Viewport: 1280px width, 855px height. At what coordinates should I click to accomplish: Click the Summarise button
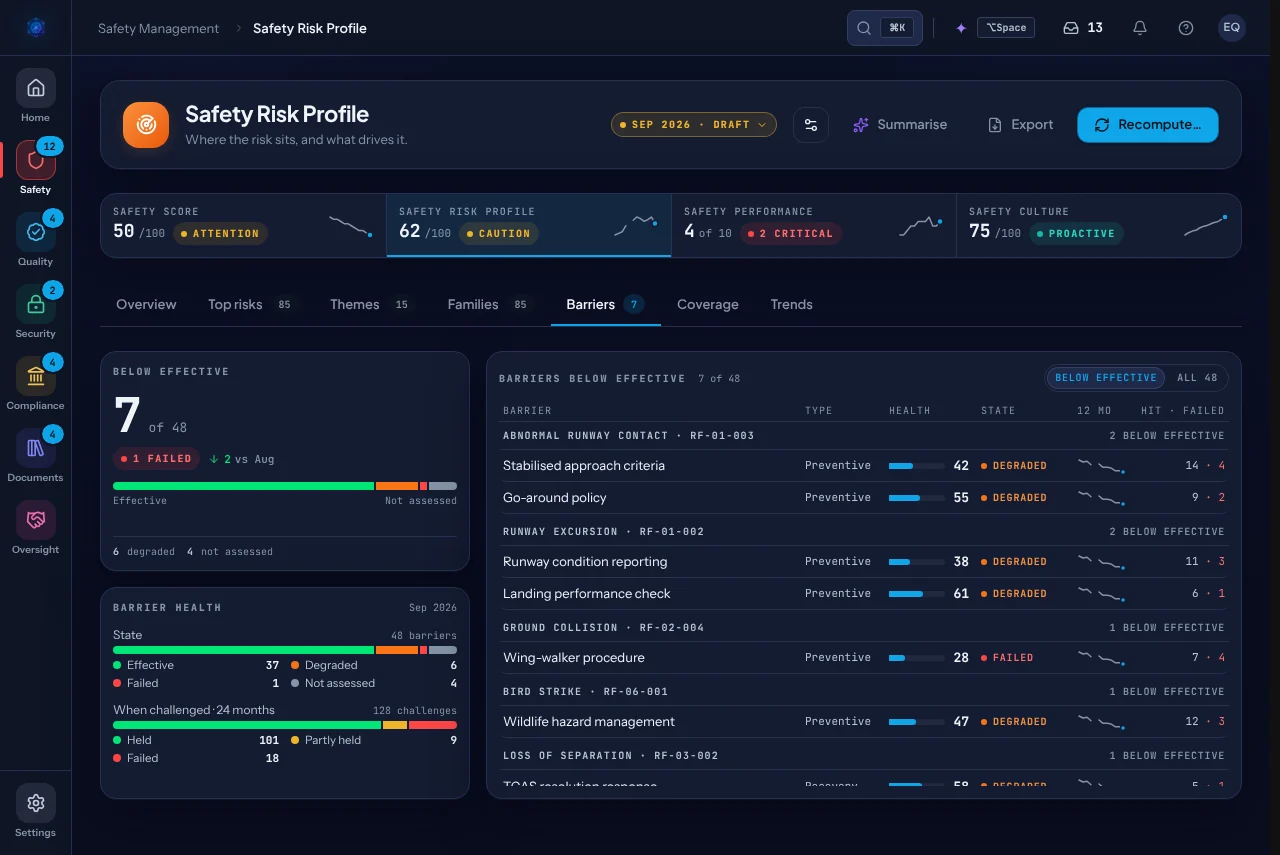900,125
